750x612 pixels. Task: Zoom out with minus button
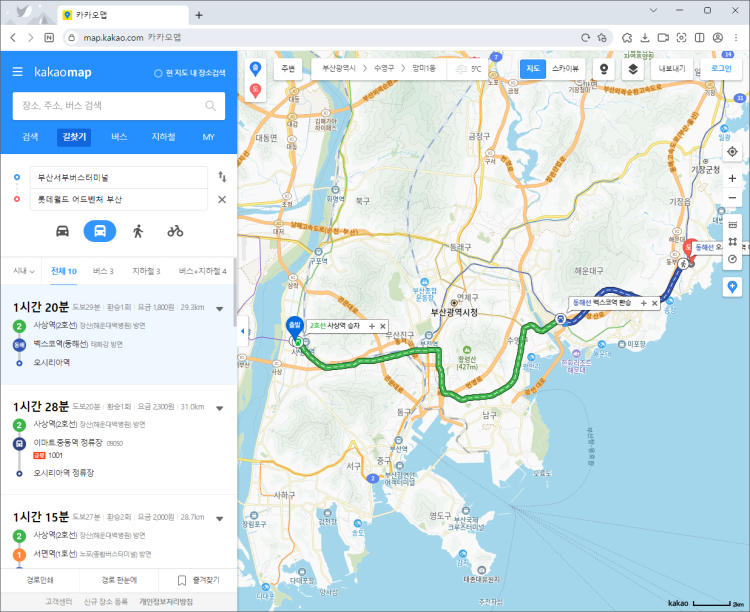click(732, 198)
